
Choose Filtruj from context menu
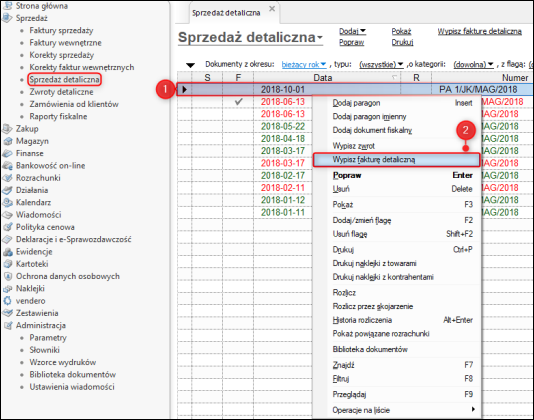pyautogui.click(x=396, y=378)
